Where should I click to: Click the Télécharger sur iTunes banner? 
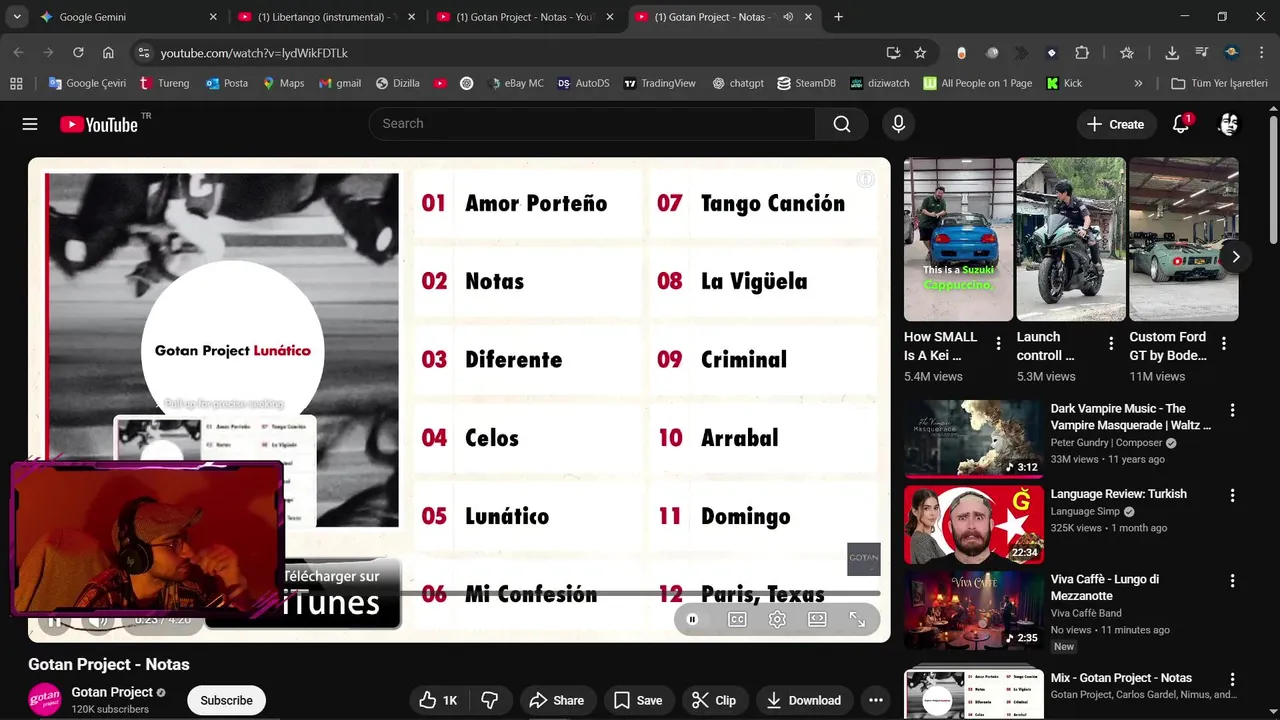tap(304, 593)
